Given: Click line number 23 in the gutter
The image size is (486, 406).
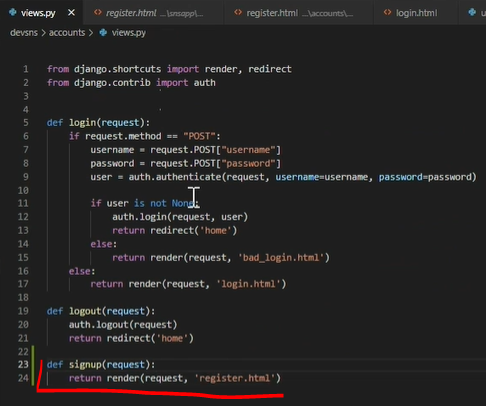Looking at the screenshot, I should tap(23, 364).
